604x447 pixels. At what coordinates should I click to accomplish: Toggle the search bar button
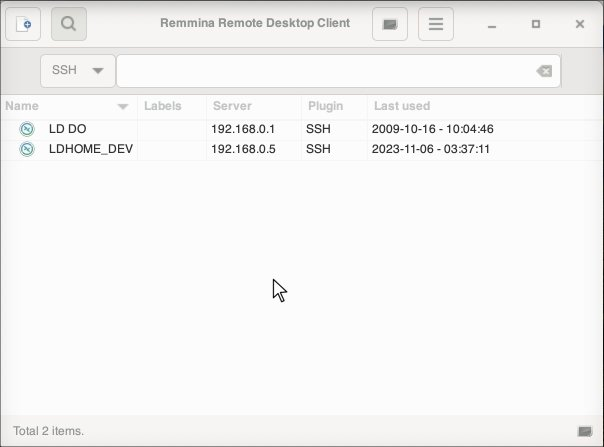69,24
